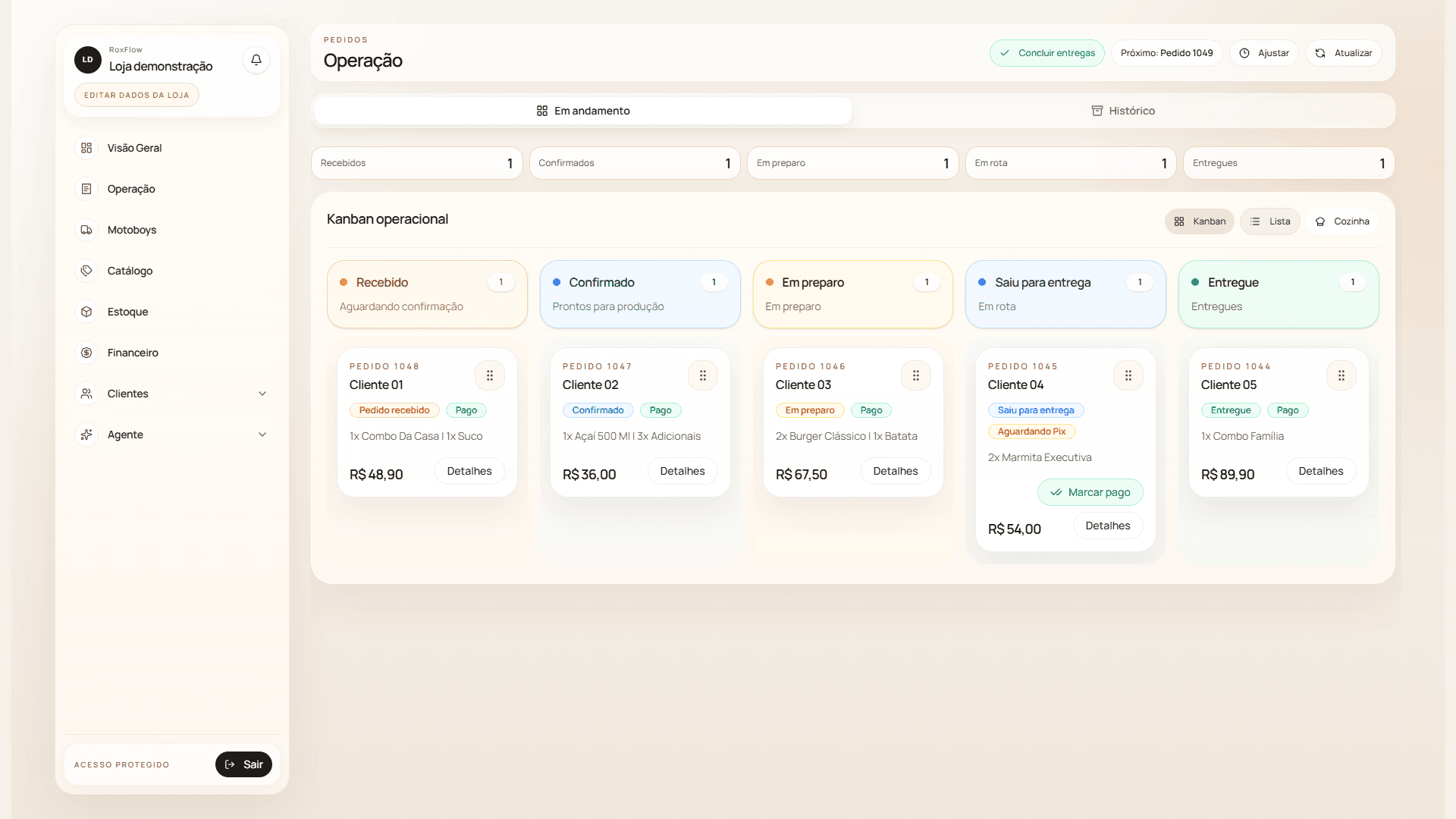Click the R$ 89,90 order total

[1228, 474]
